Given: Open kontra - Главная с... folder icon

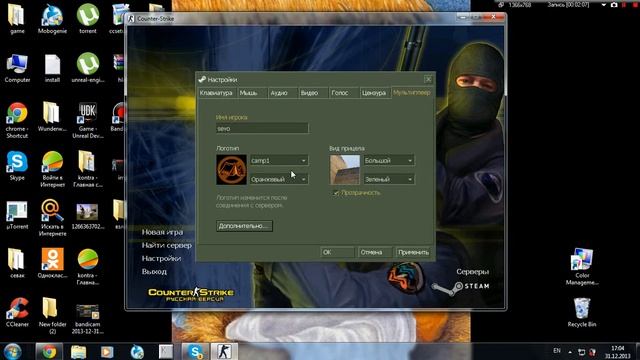Looking at the screenshot, I should coord(88,169).
